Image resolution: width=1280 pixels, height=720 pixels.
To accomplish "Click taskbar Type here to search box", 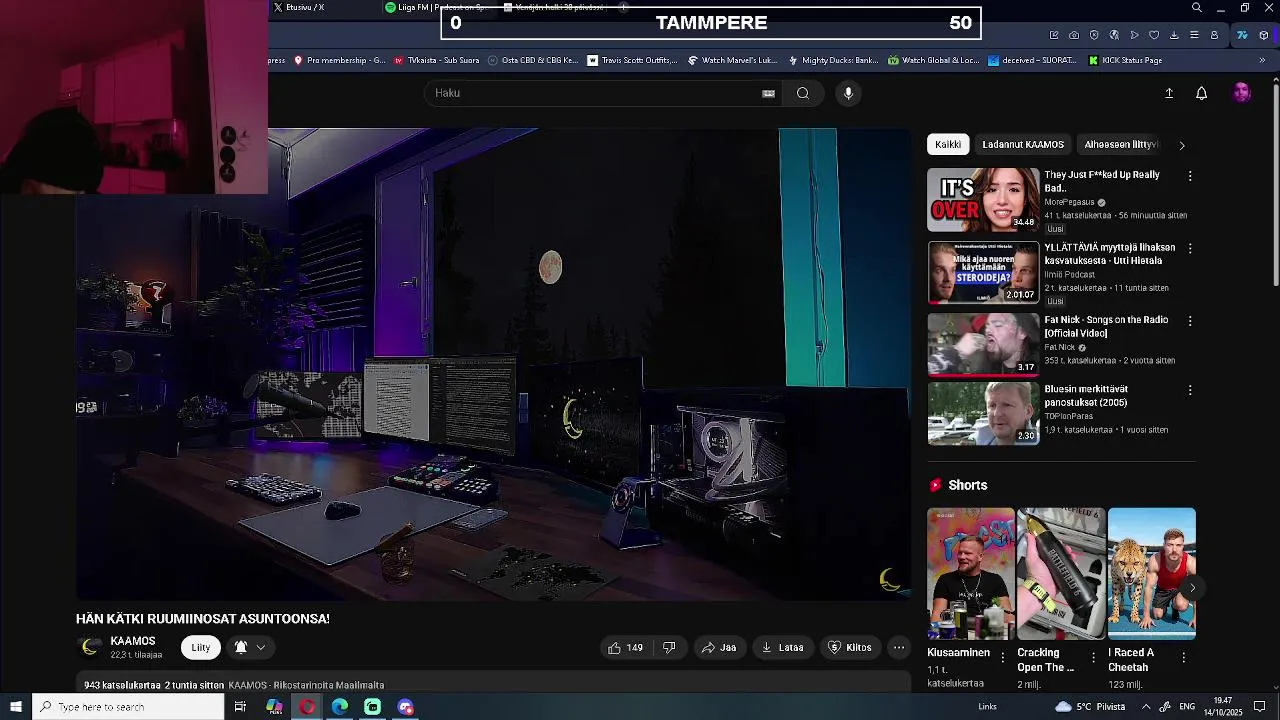I will [x=128, y=707].
